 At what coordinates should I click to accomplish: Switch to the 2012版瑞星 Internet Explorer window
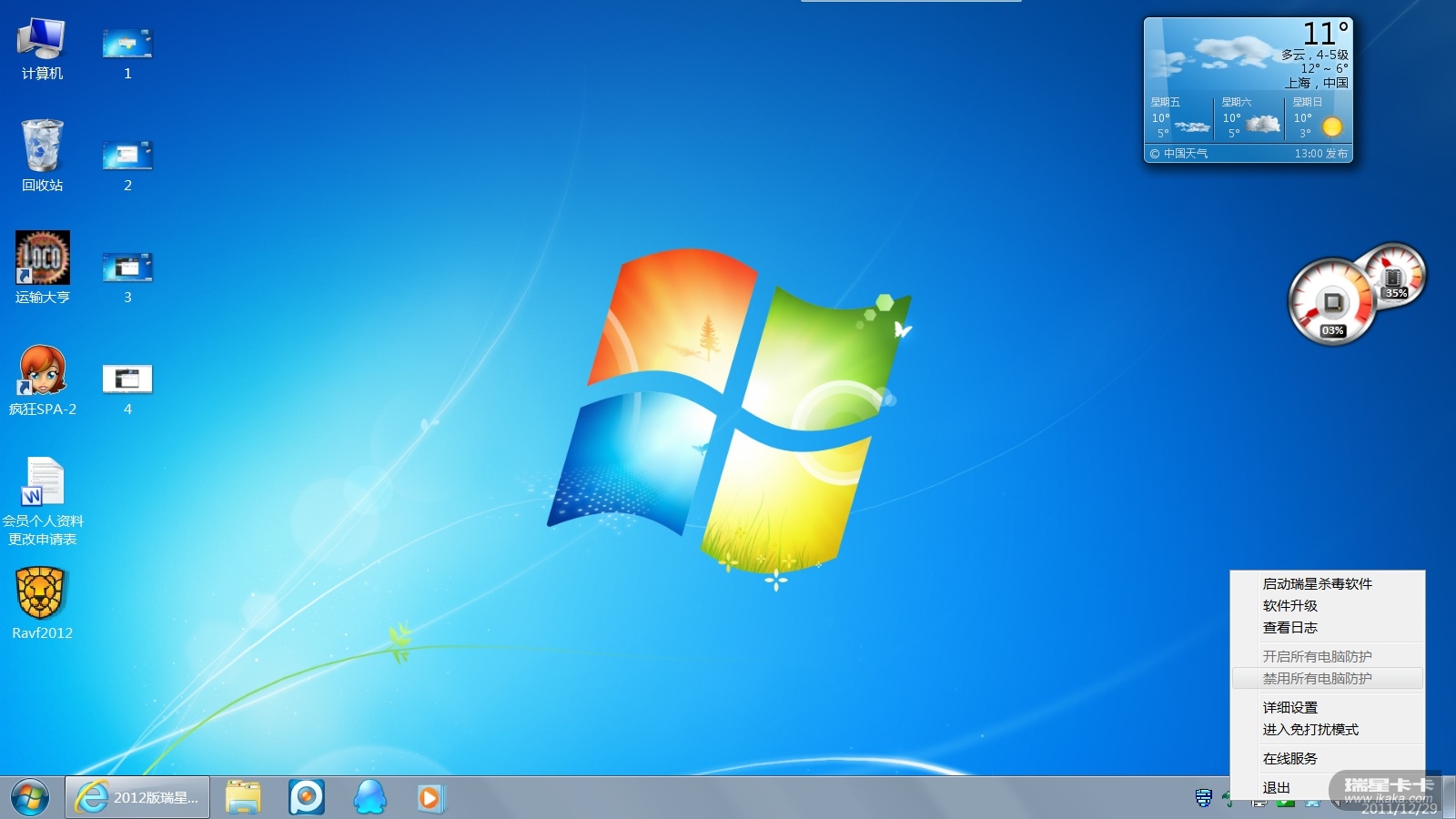point(137,797)
